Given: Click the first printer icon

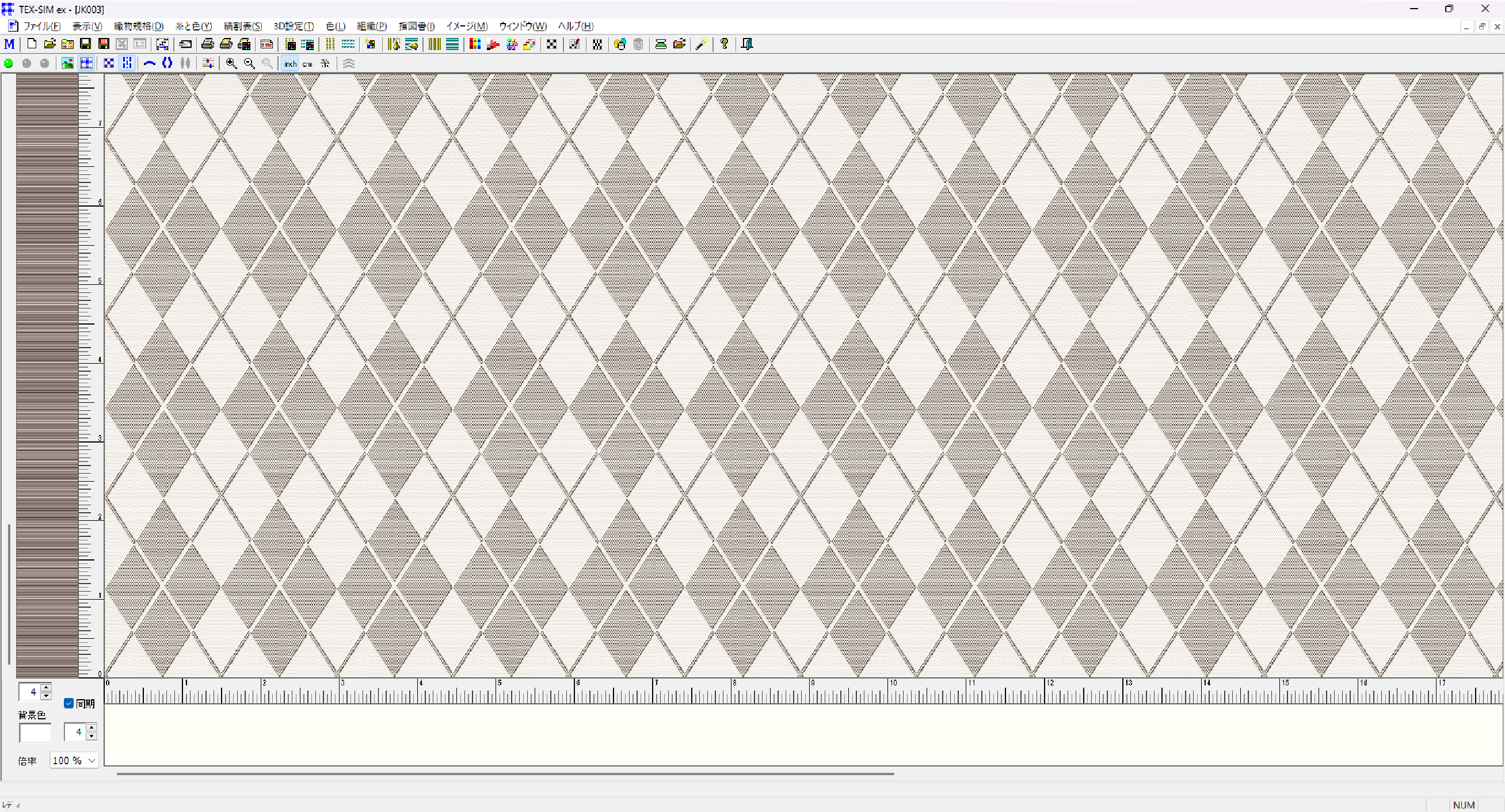Looking at the screenshot, I should [207, 44].
